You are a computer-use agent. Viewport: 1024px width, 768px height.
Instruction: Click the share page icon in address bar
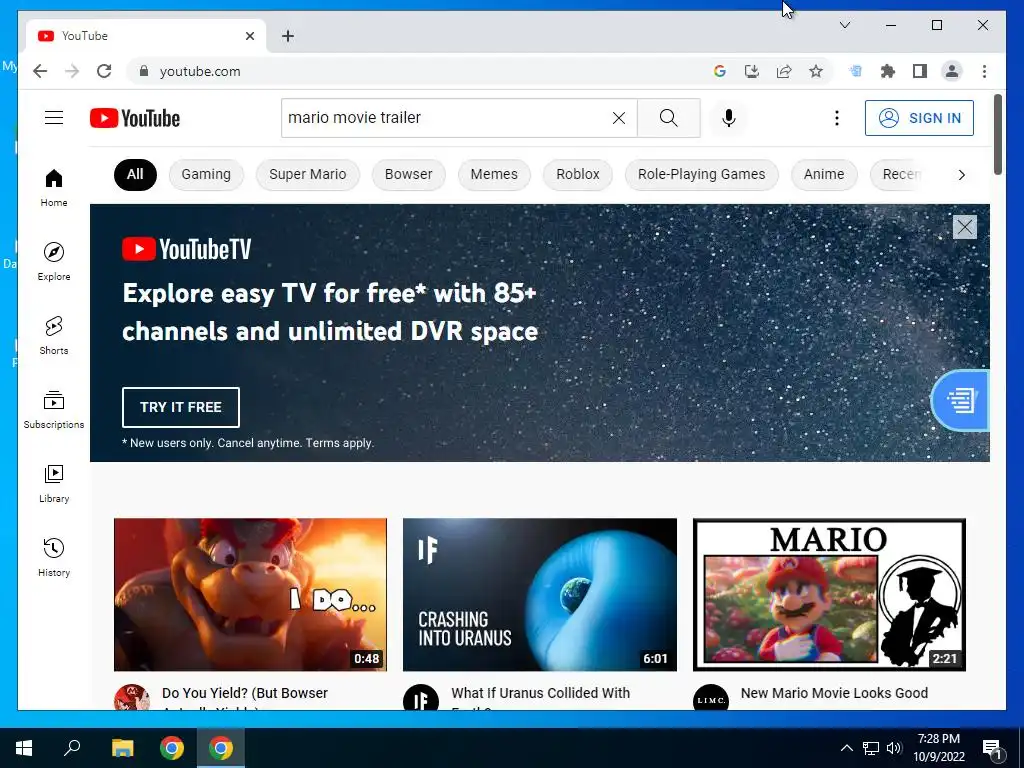[x=784, y=71]
